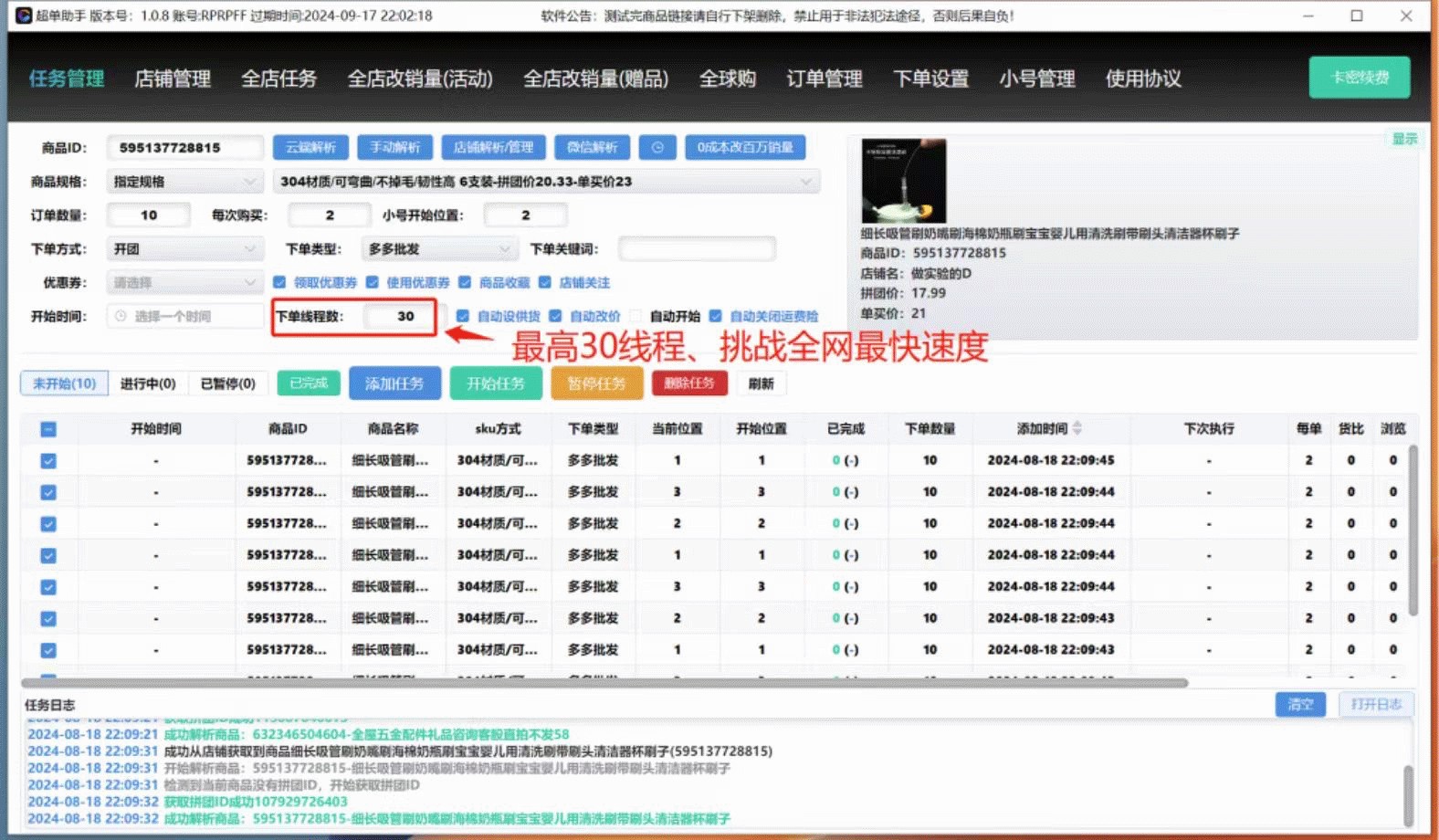This screenshot has height=840, width=1439.
Task: Click the product thumbnail image
Action: (x=903, y=181)
